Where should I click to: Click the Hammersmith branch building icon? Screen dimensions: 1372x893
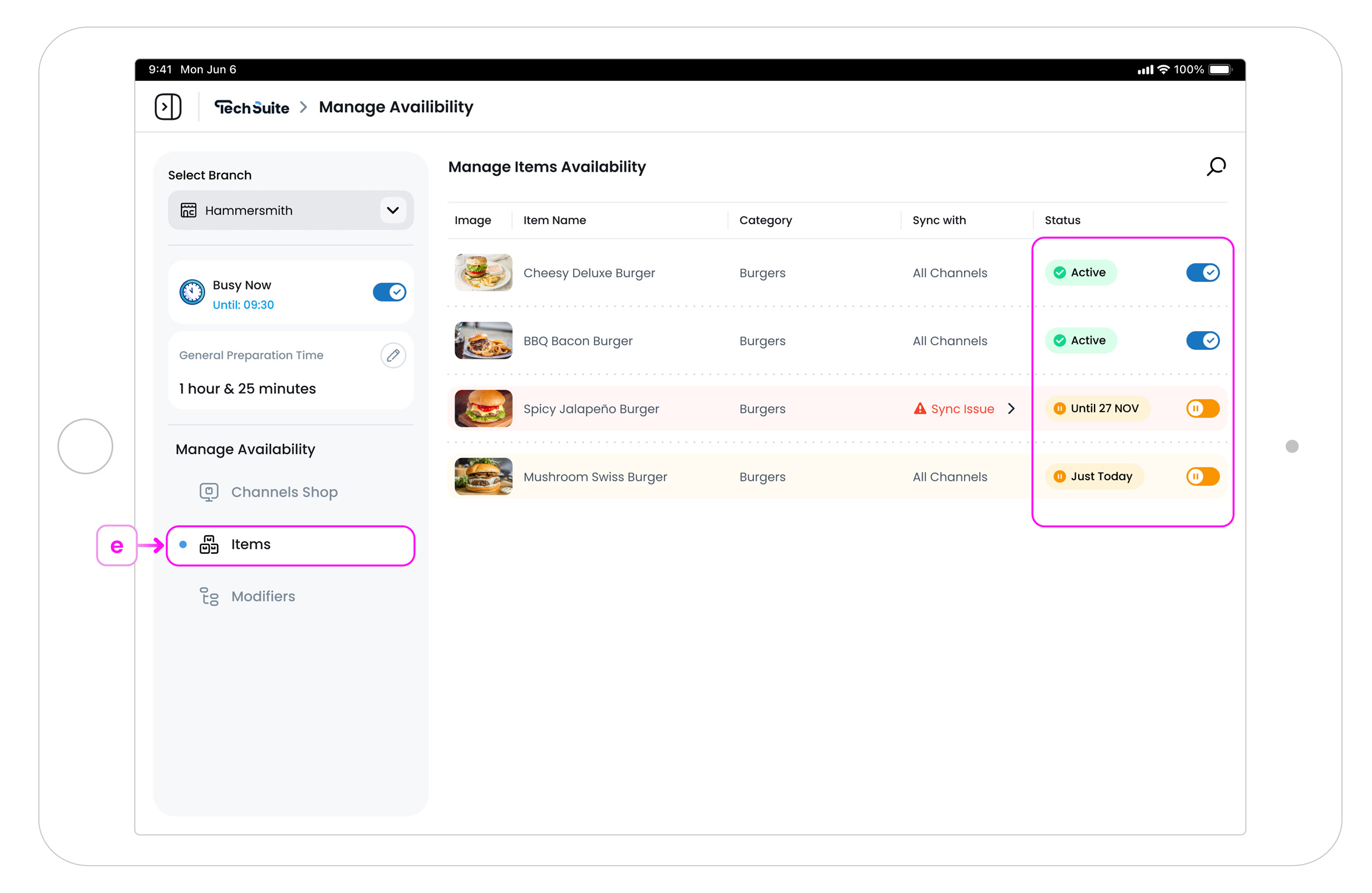click(189, 210)
